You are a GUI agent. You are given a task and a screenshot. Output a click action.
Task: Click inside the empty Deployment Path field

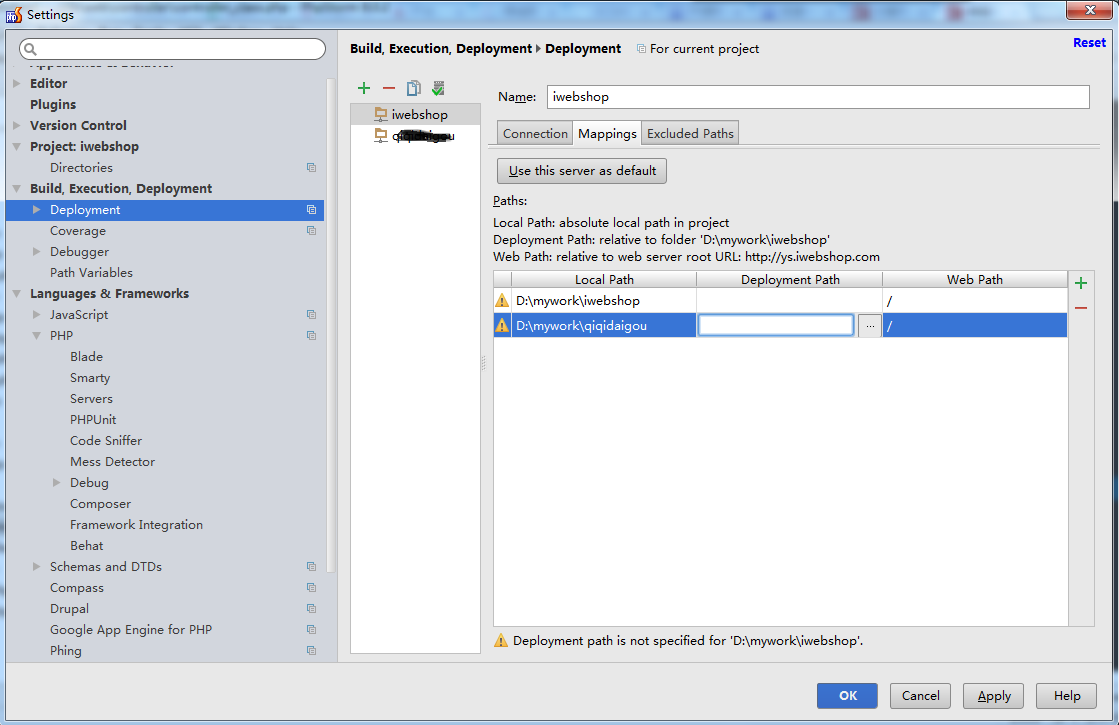point(776,324)
